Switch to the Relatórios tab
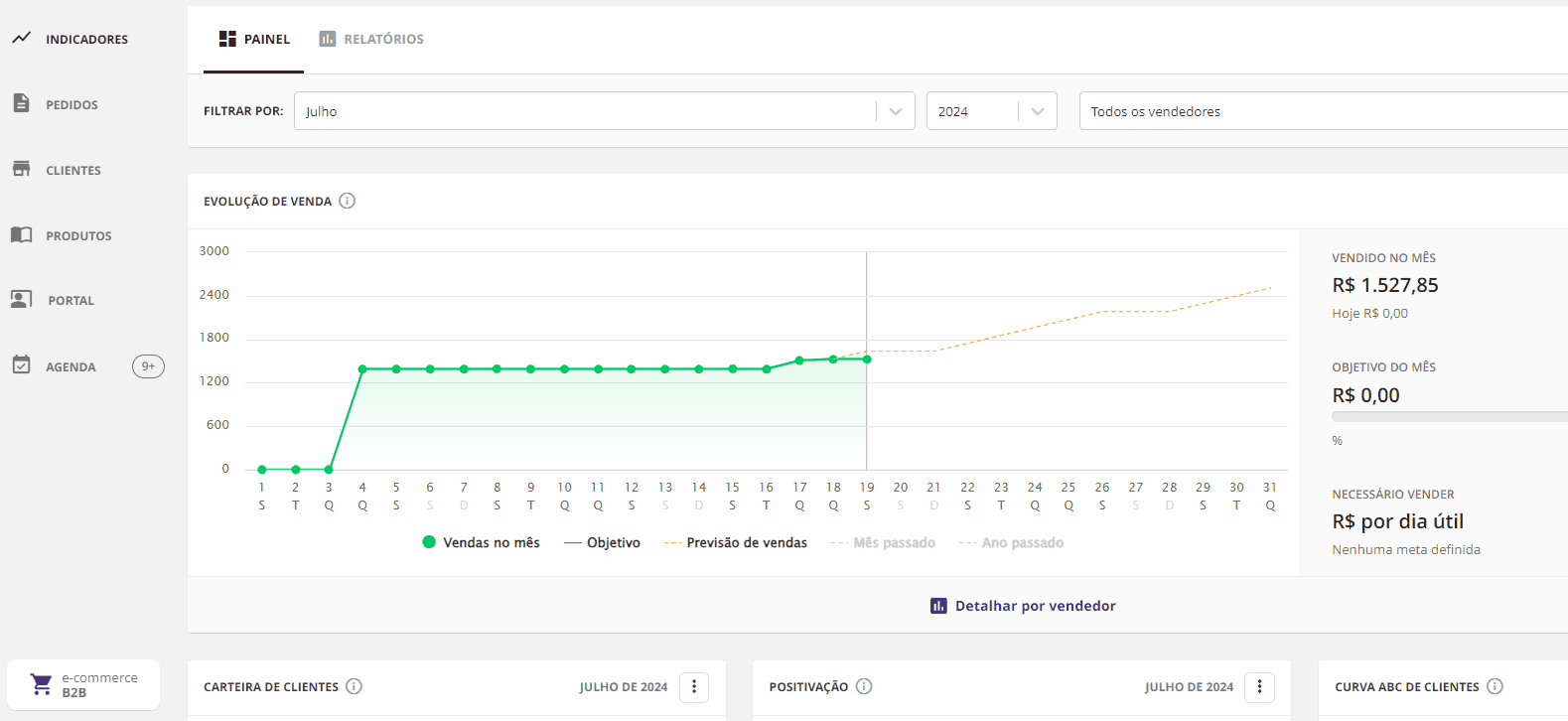1568x721 pixels. coord(371,40)
